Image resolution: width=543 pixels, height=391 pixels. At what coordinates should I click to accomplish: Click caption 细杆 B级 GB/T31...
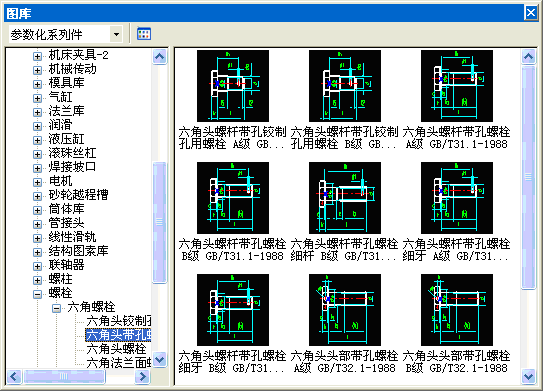(x=344, y=256)
